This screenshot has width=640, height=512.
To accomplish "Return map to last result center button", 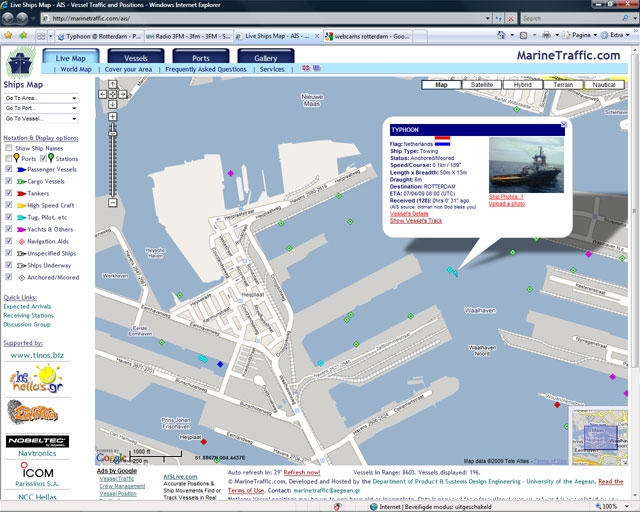I will tap(113, 94).
